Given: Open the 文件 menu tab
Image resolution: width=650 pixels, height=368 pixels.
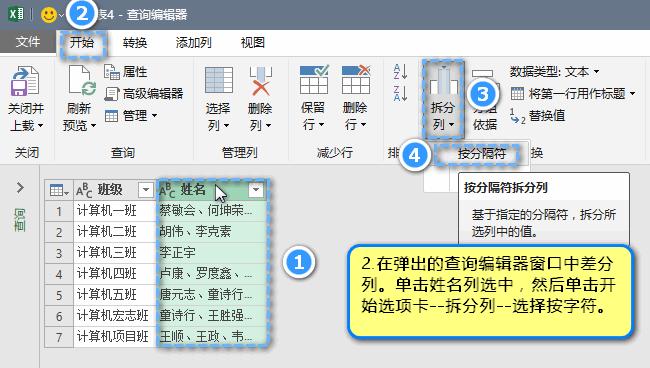Looking at the screenshot, I should (28, 42).
